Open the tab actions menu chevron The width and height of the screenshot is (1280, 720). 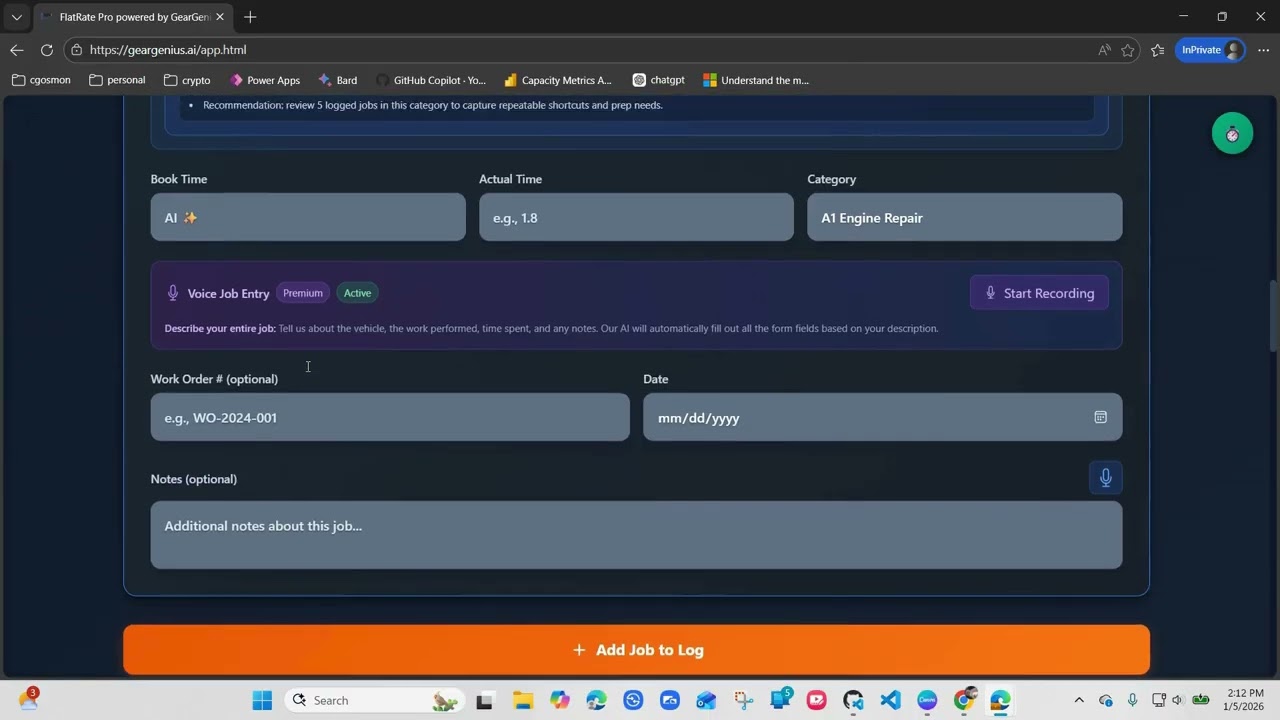click(x=16, y=17)
